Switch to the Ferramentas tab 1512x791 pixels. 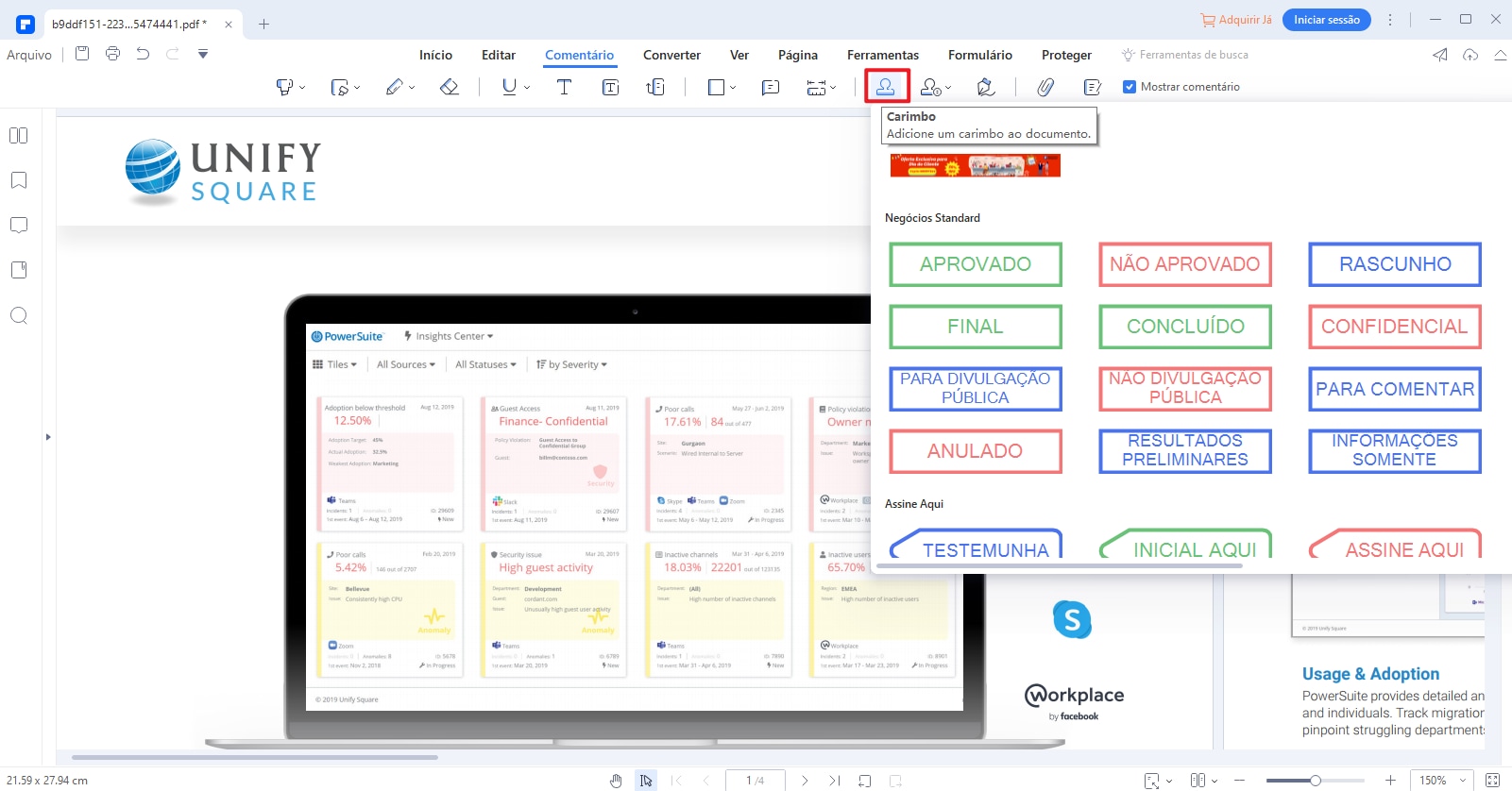883,55
